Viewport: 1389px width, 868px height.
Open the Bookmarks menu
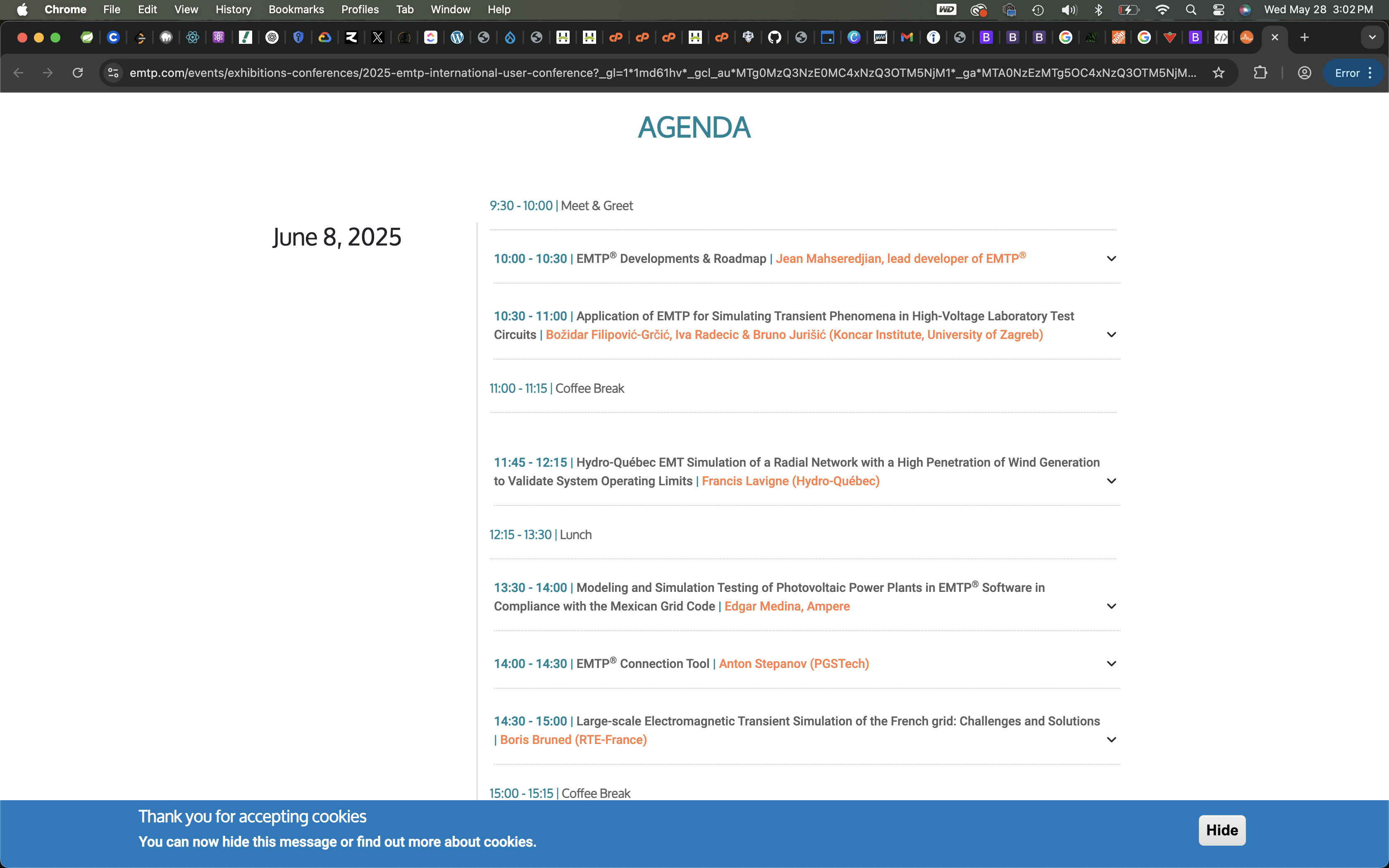pyautogui.click(x=296, y=10)
